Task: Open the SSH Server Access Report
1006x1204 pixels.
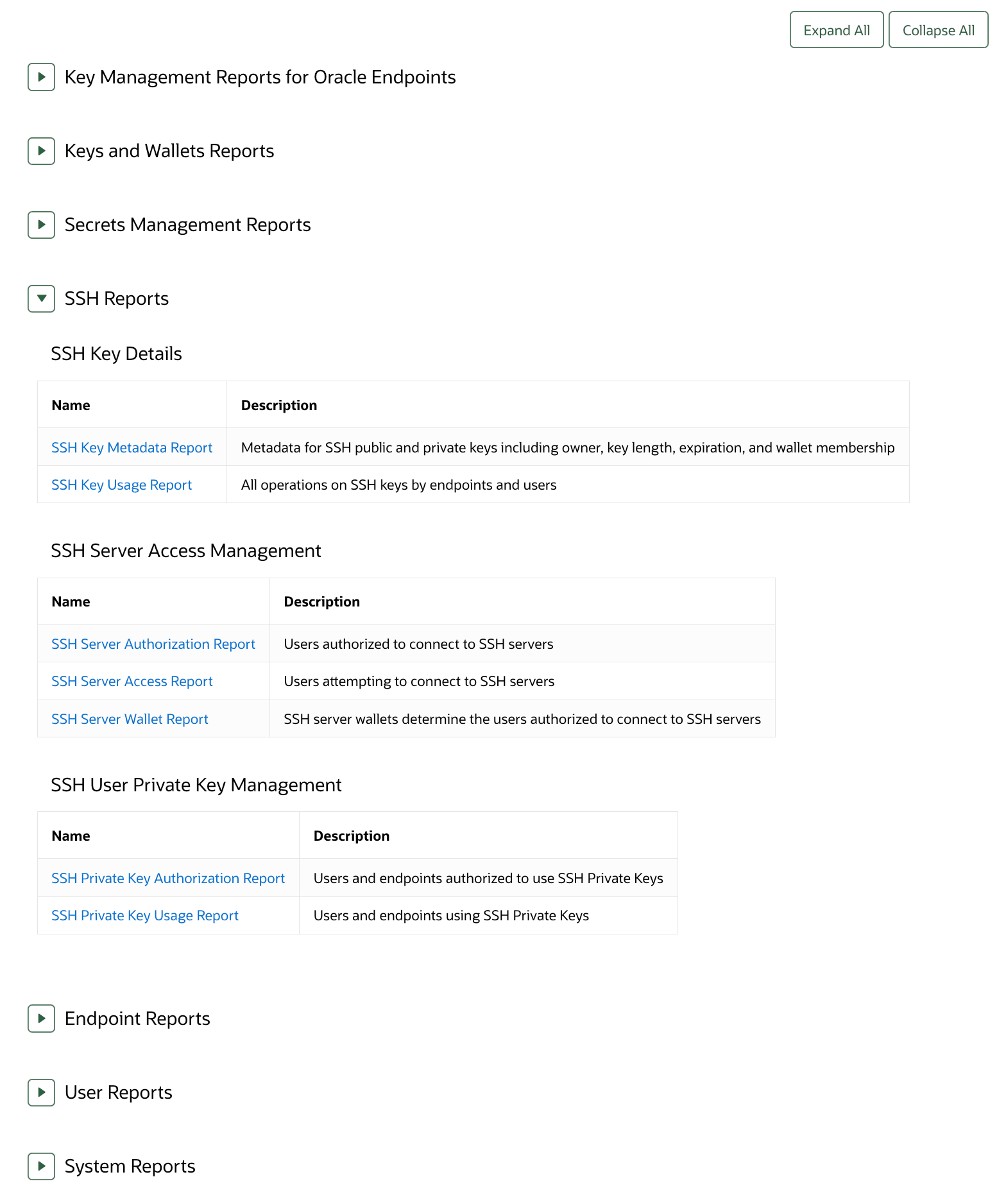Action: click(x=132, y=681)
